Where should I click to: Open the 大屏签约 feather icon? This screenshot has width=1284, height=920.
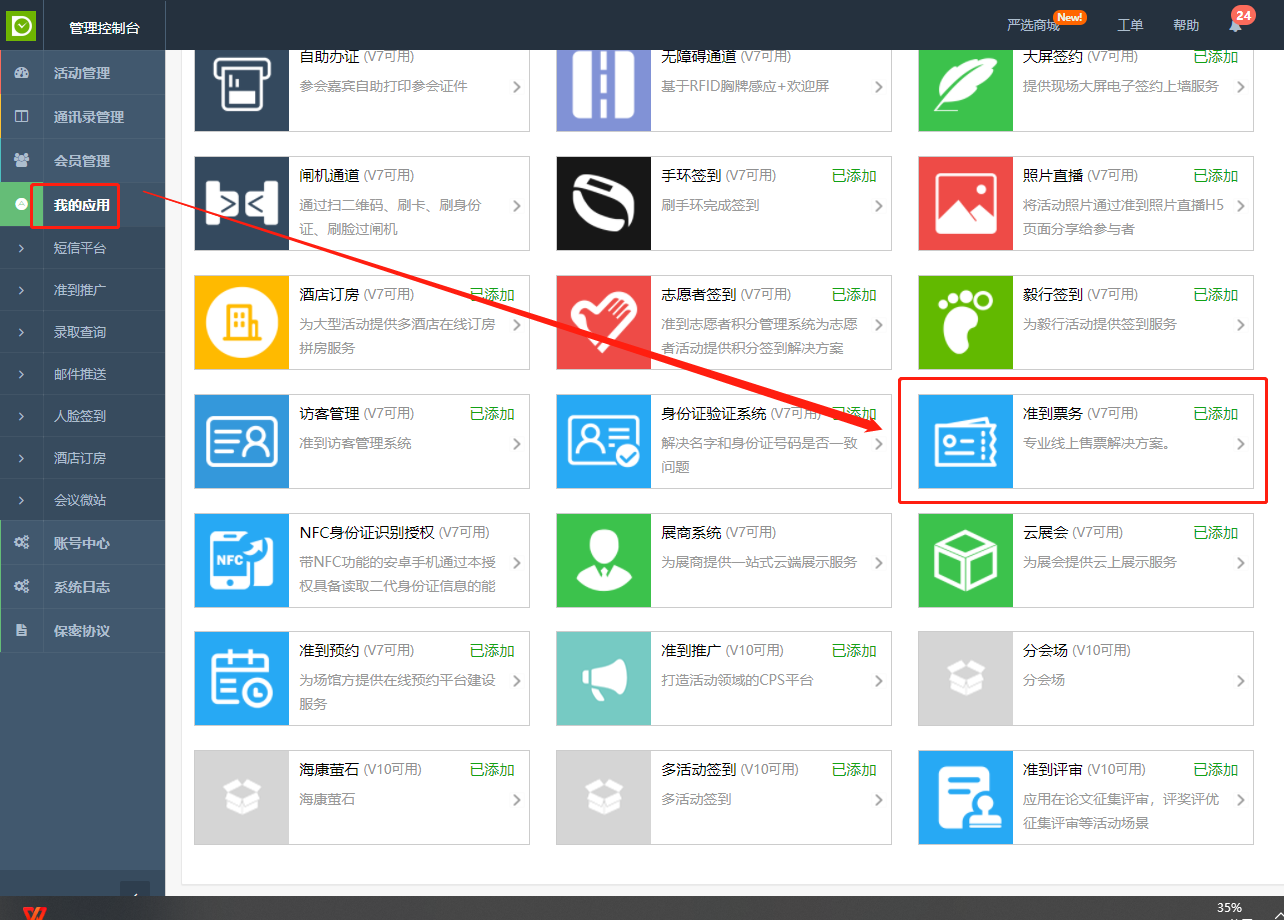point(966,90)
